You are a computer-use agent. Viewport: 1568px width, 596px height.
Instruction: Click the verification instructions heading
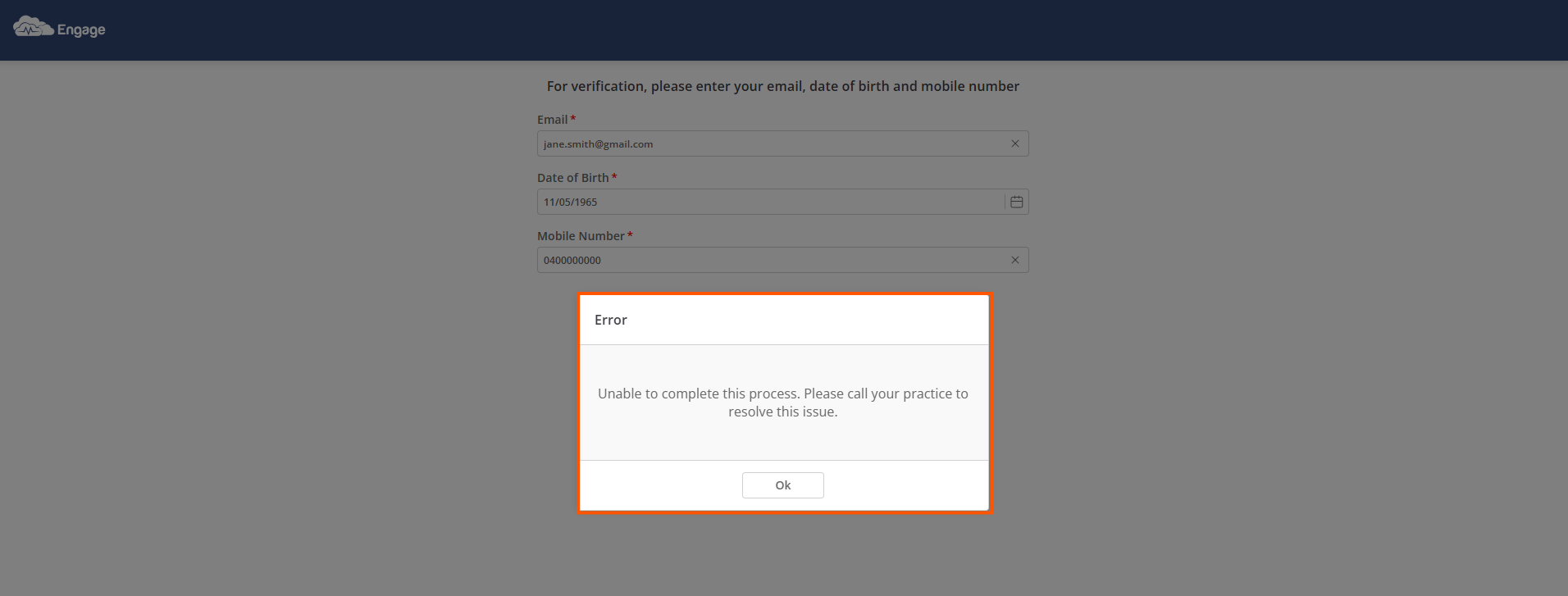coord(783,86)
